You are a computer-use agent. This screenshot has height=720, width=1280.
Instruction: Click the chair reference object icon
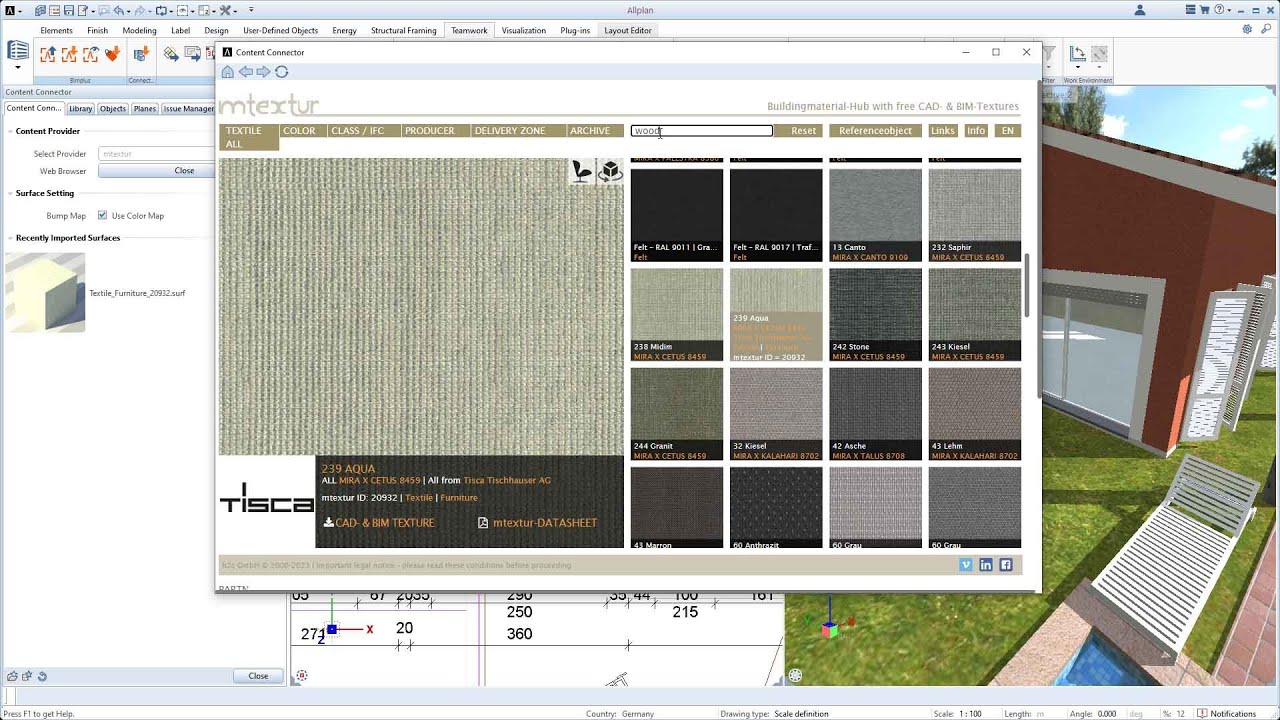(x=582, y=172)
